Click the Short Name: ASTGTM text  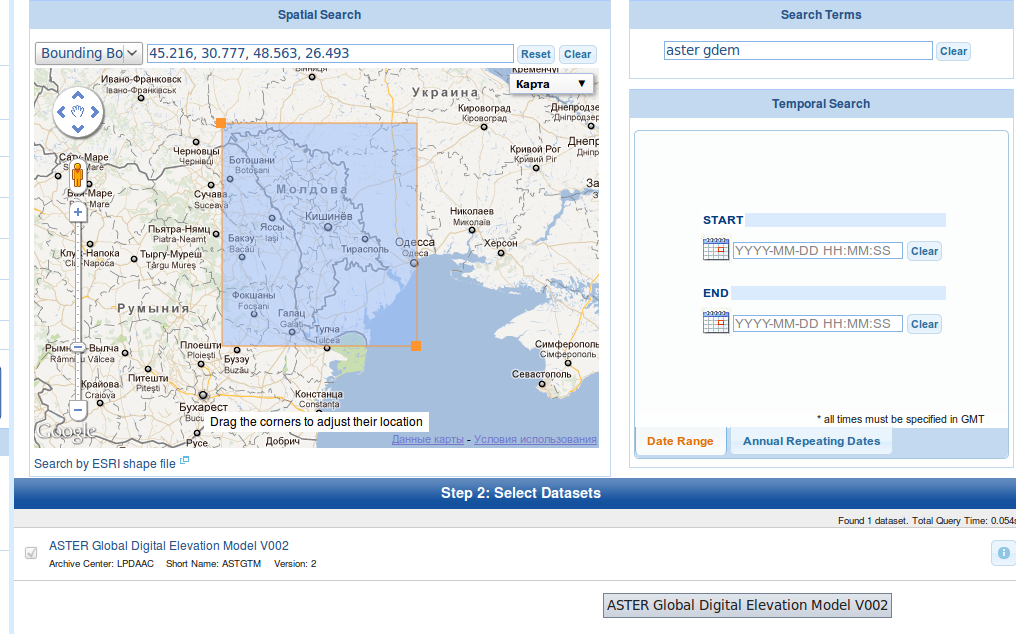(213, 564)
